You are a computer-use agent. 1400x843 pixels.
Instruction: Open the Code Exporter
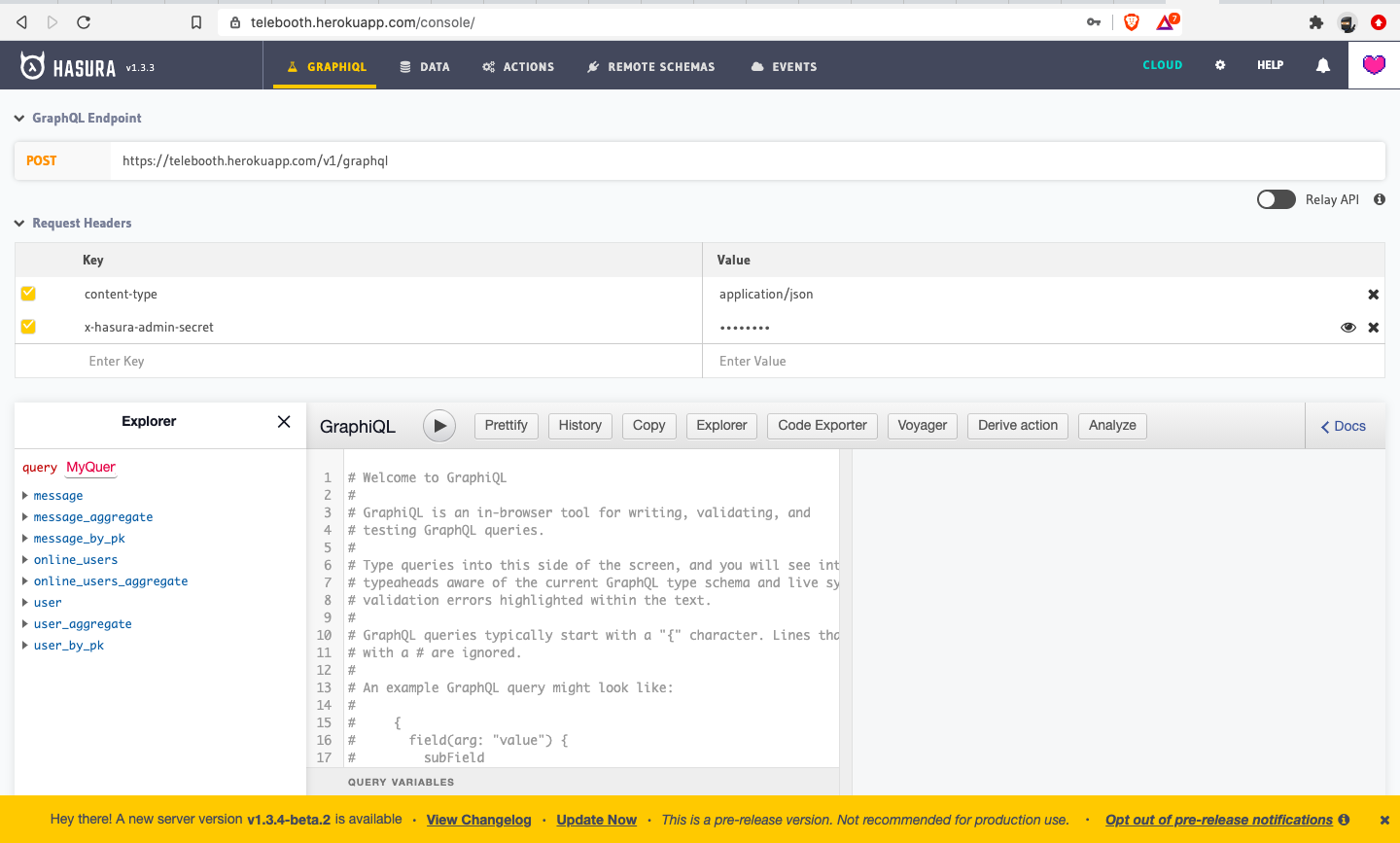pos(822,426)
